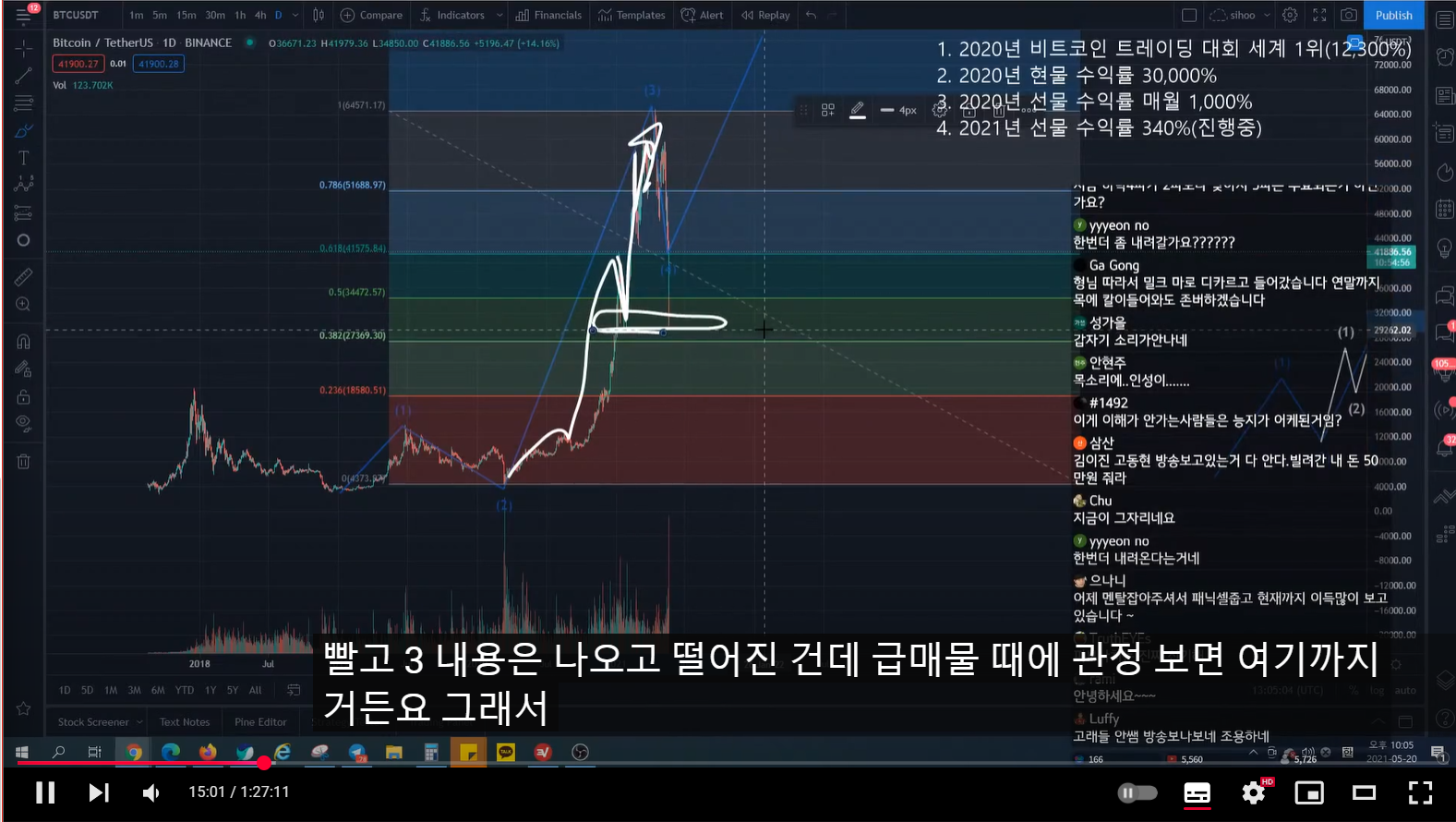Toggle magnet mode in left toolbar
The height and width of the screenshot is (822, 1456).
coord(24,341)
